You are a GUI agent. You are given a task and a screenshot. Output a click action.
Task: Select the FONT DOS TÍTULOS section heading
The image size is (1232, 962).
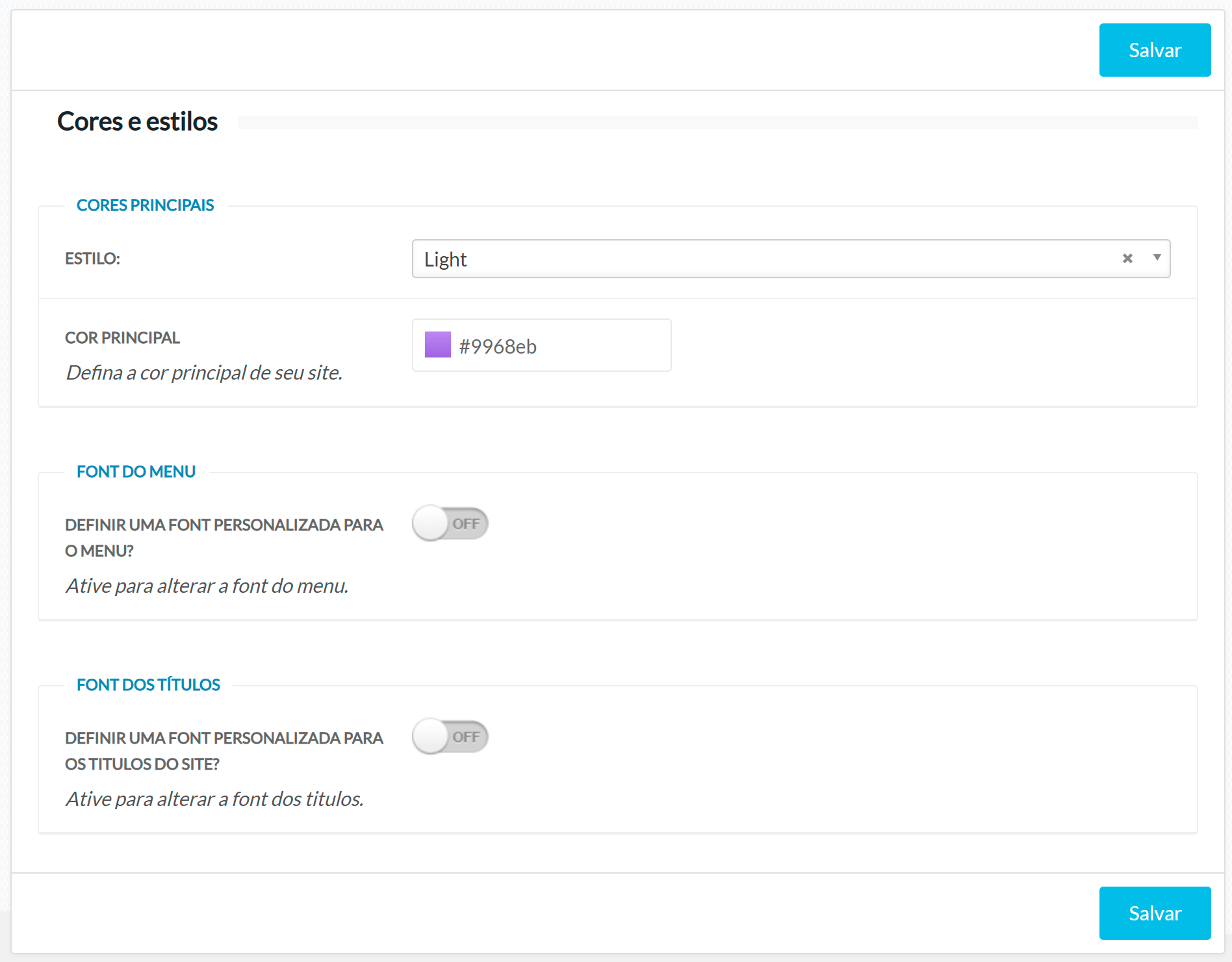(148, 685)
